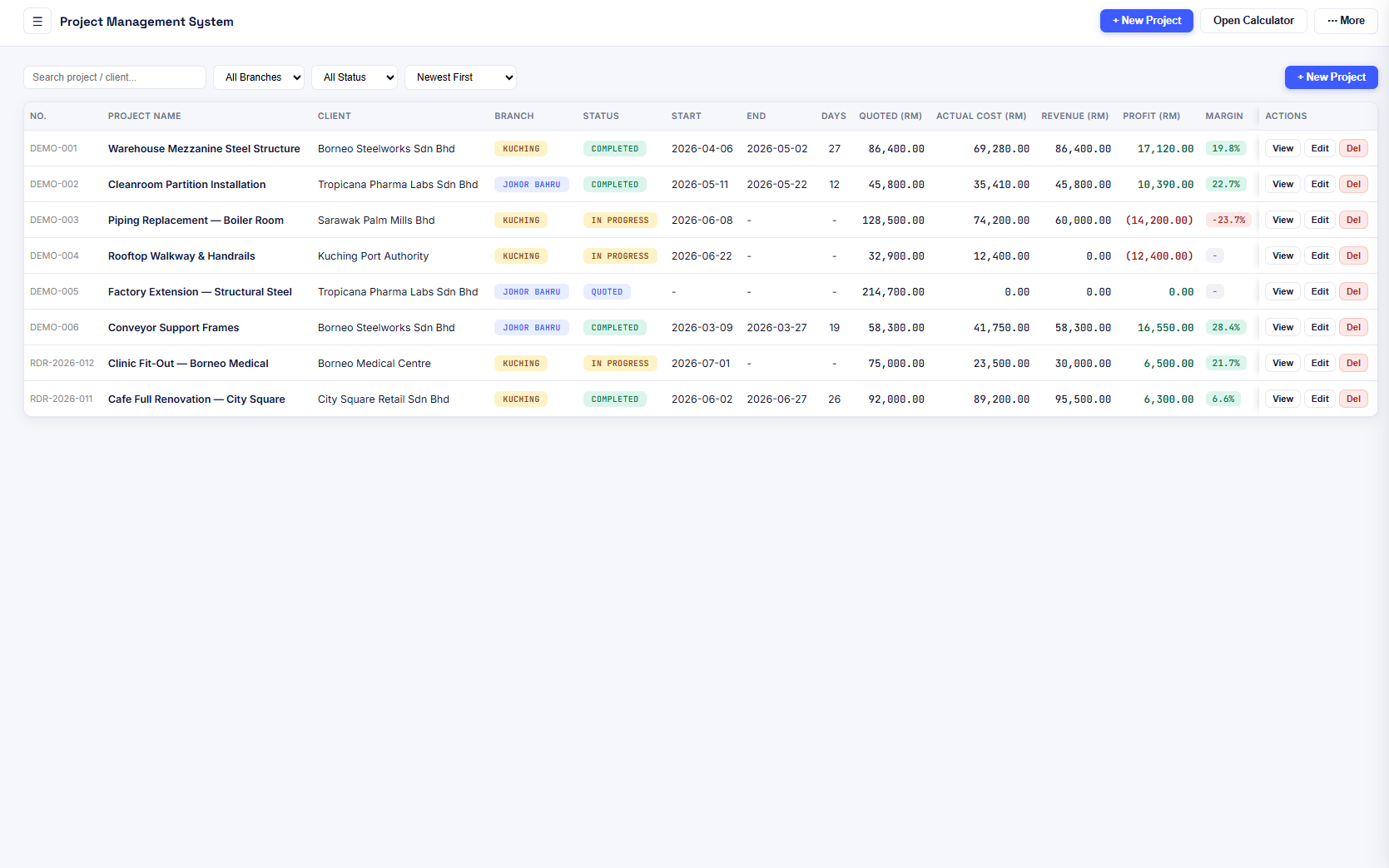
Task: Edit the Factory Extension — Structural Steel project
Action: (x=1320, y=292)
